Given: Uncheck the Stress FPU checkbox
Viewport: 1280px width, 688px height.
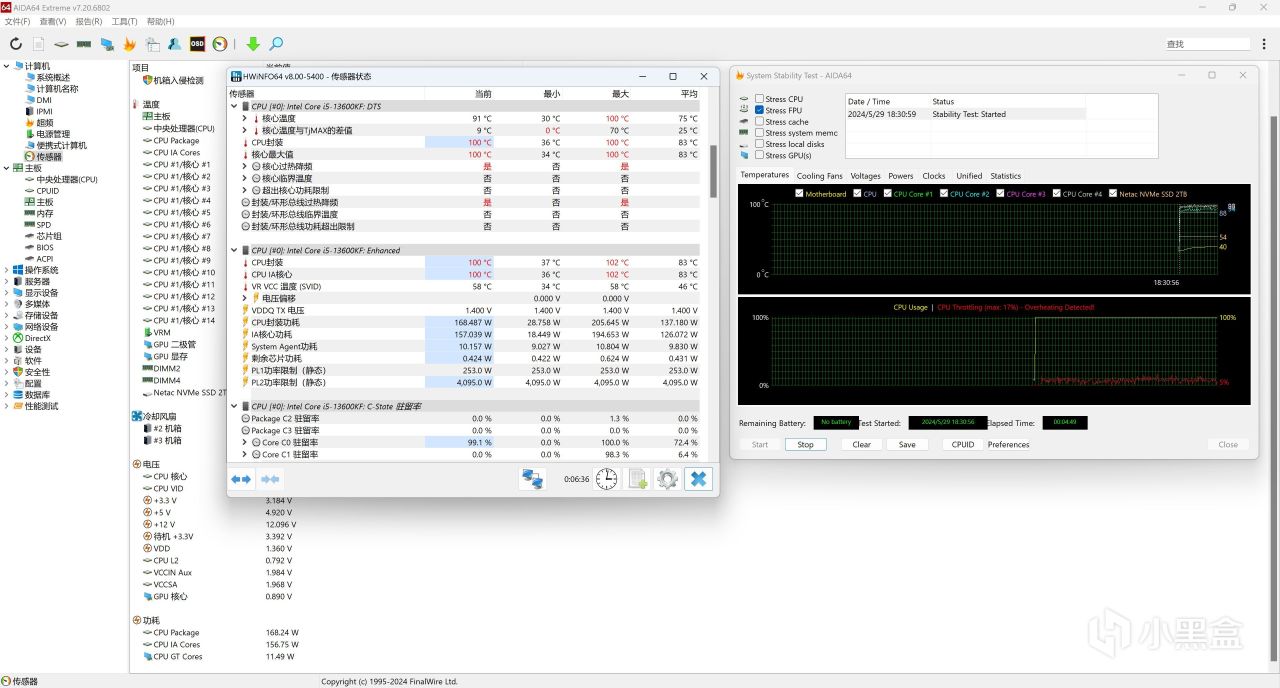Looking at the screenshot, I should 760,110.
